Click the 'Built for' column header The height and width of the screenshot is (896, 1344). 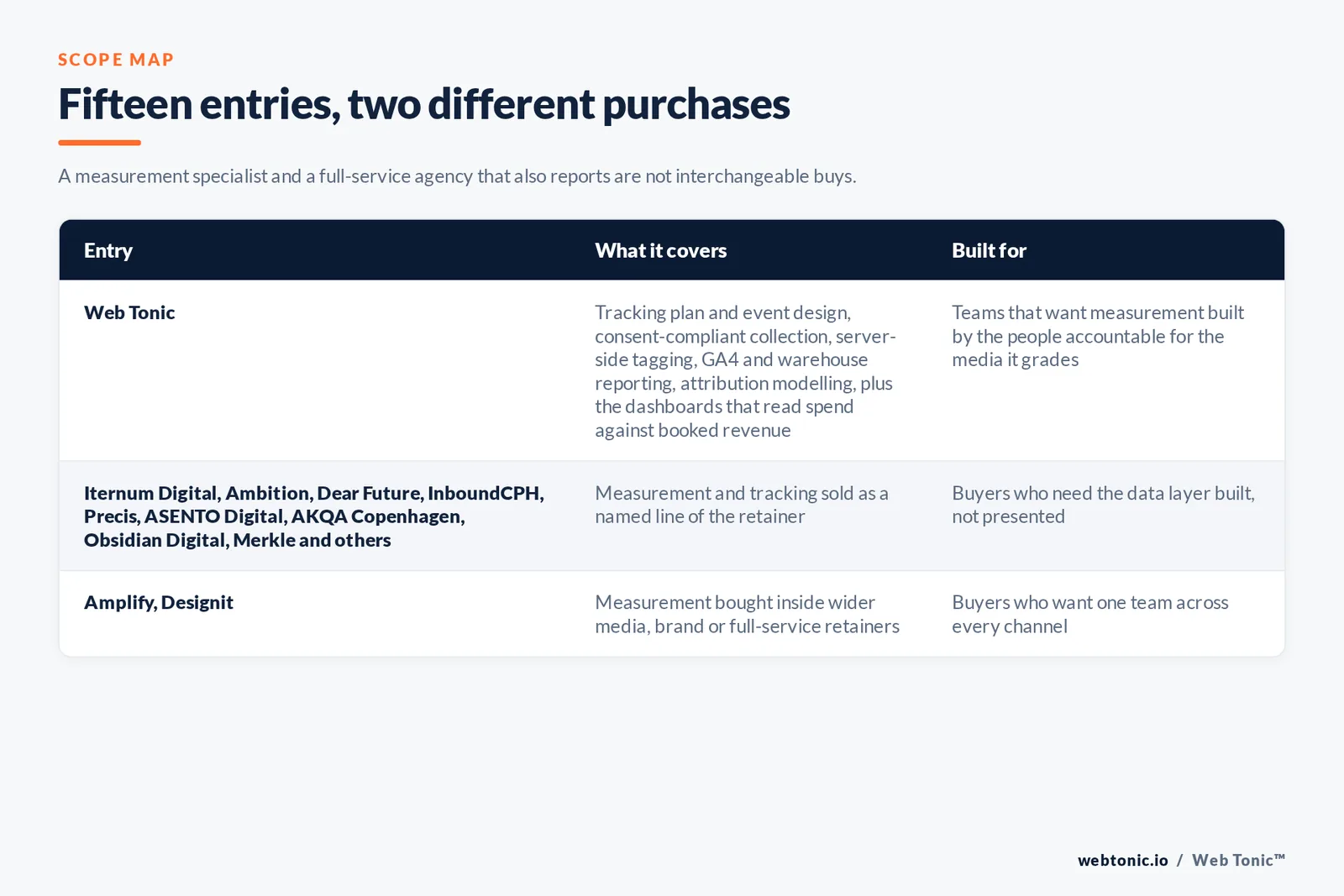click(x=989, y=250)
